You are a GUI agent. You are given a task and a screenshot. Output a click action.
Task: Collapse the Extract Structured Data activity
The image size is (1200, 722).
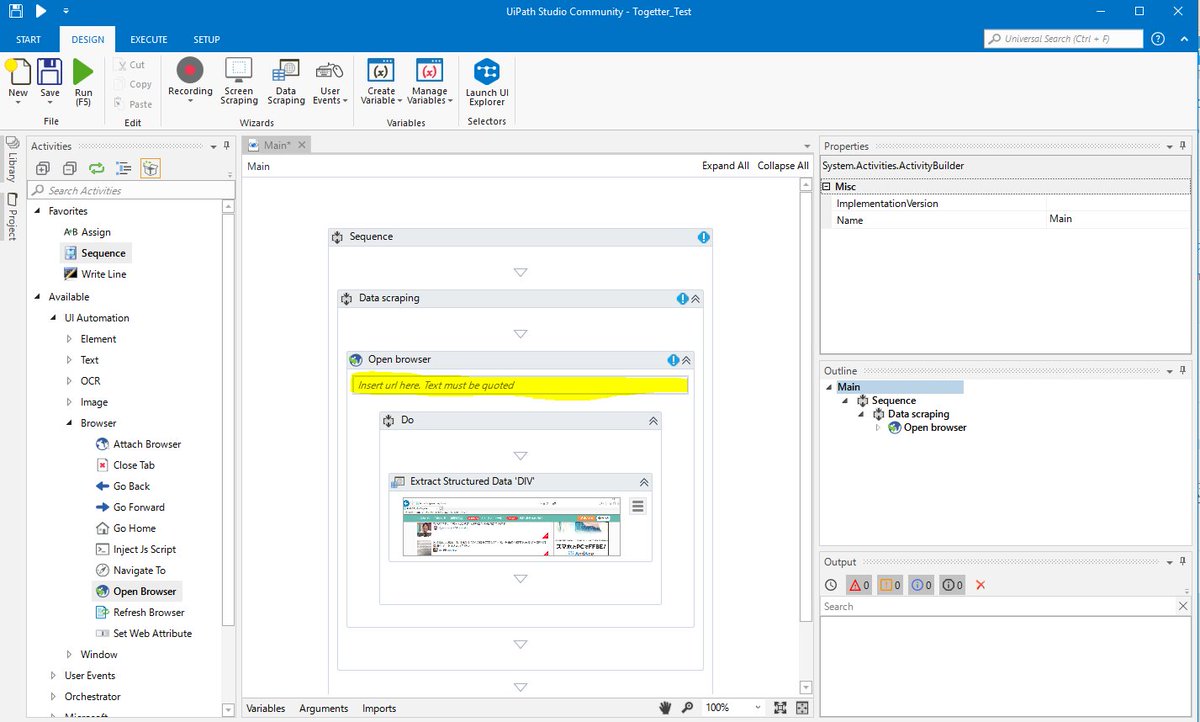click(x=644, y=482)
